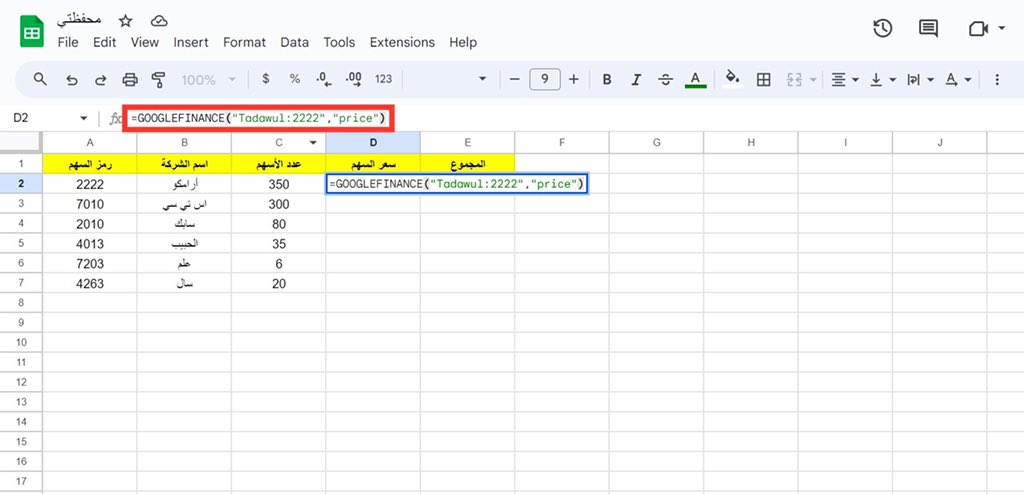Click the document title محفظتي
Screen dimensions: 1024x494
point(79,20)
